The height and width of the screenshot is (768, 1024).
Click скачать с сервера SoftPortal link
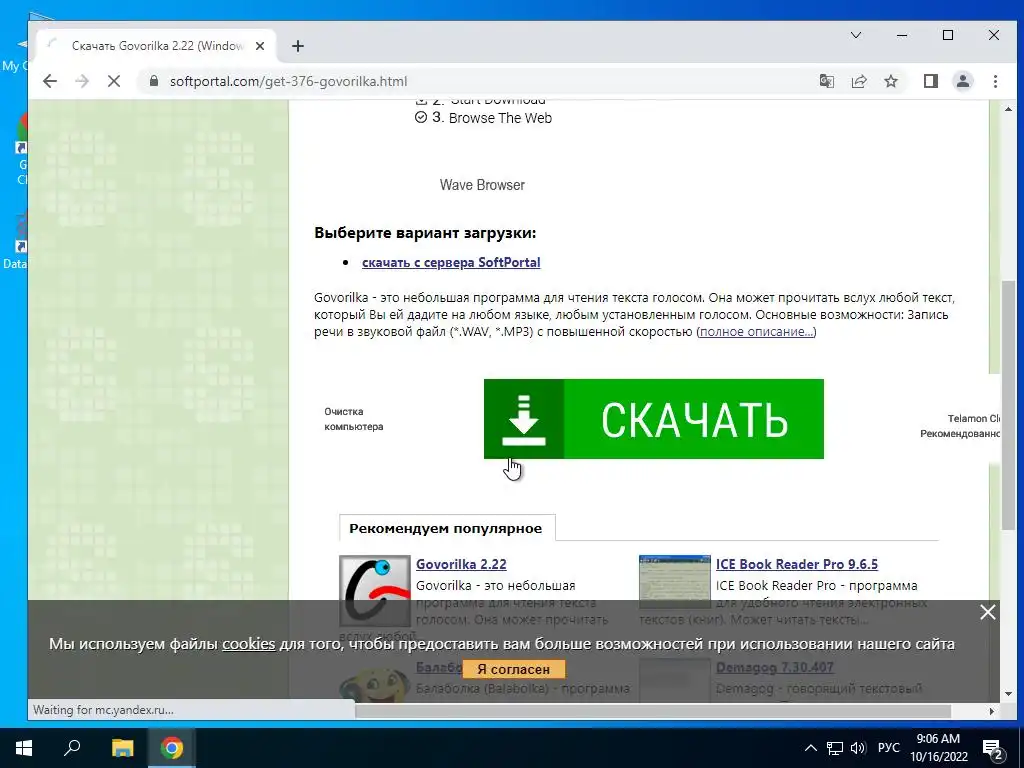pyautogui.click(x=451, y=263)
